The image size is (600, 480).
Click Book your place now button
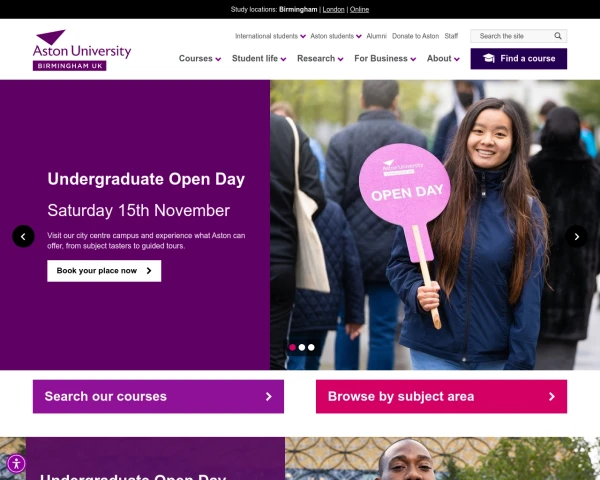pyautogui.click(x=104, y=271)
